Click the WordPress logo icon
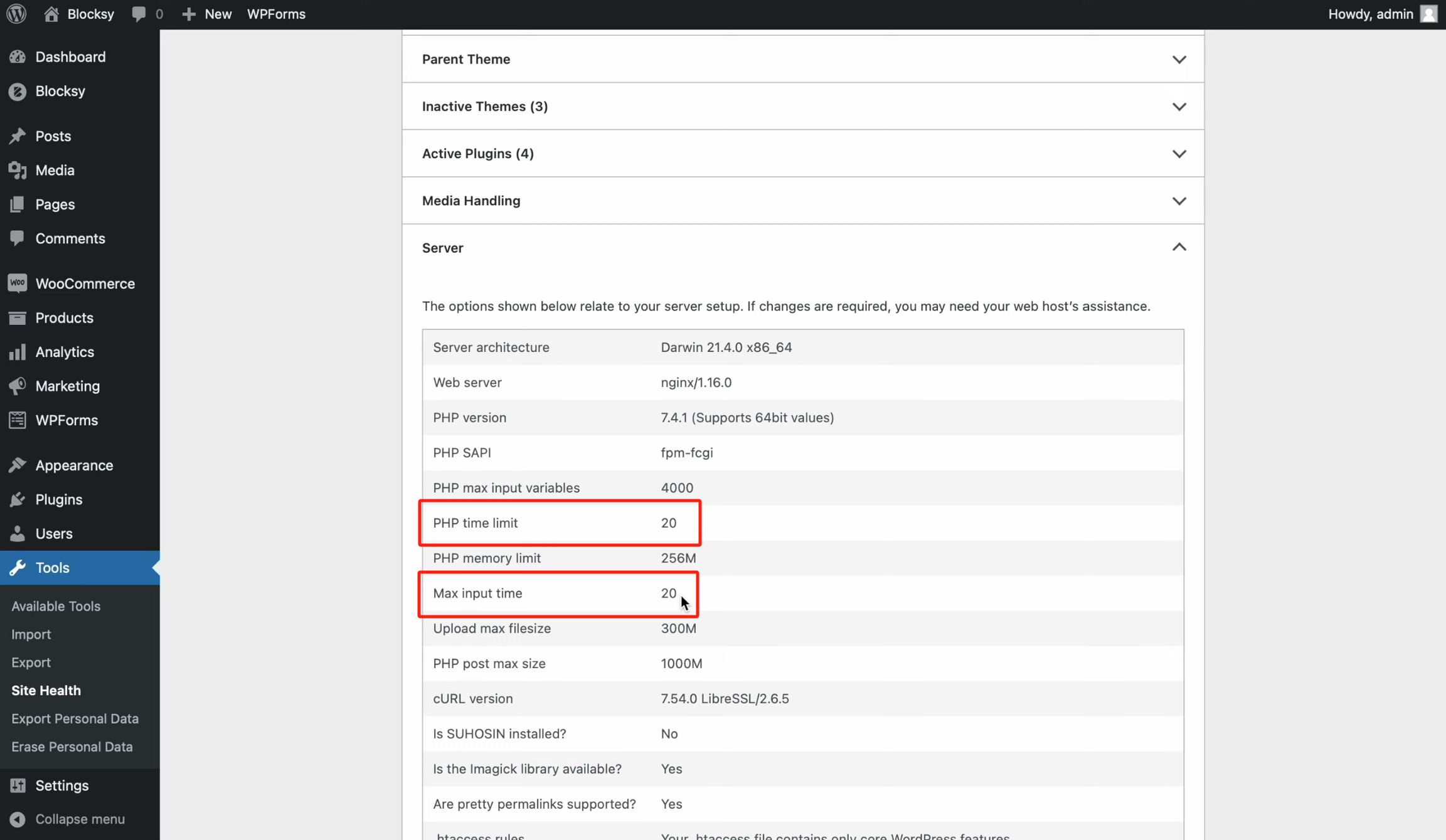Viewport: 1446px width, 840px height. tap(16, 14)
